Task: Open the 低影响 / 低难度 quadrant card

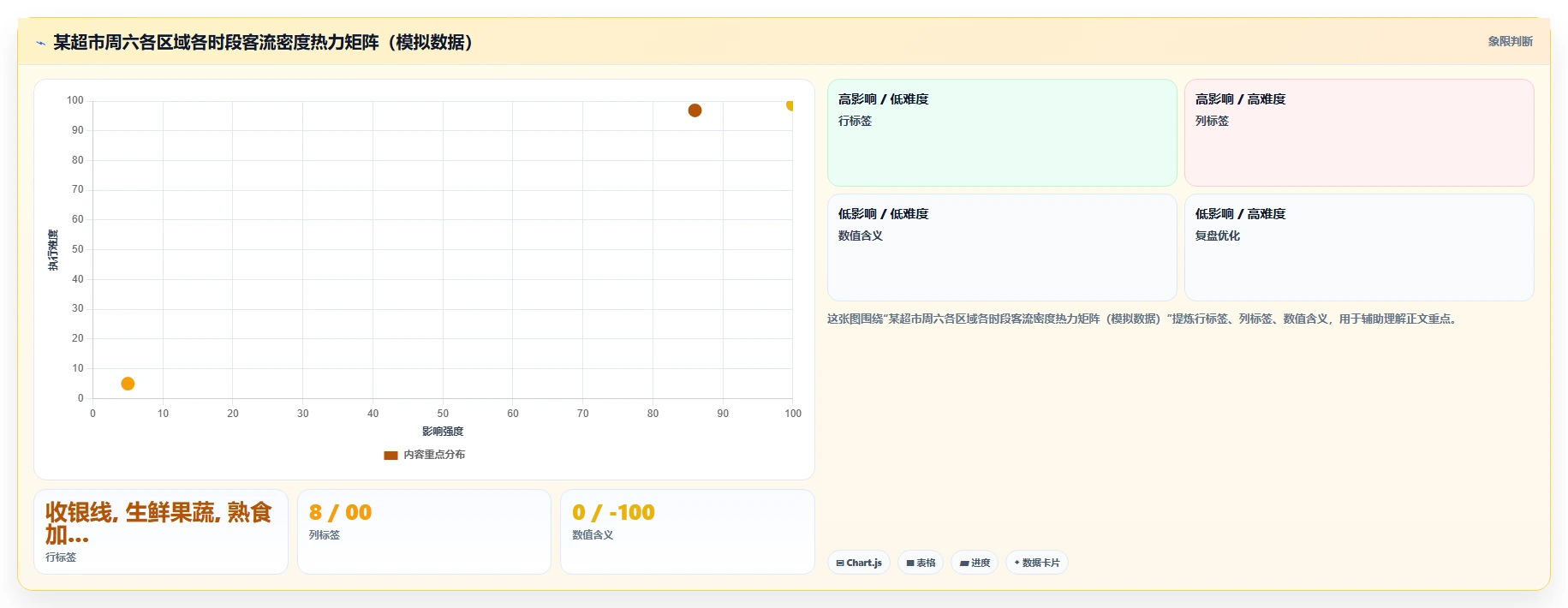Action: [1002, 247]
